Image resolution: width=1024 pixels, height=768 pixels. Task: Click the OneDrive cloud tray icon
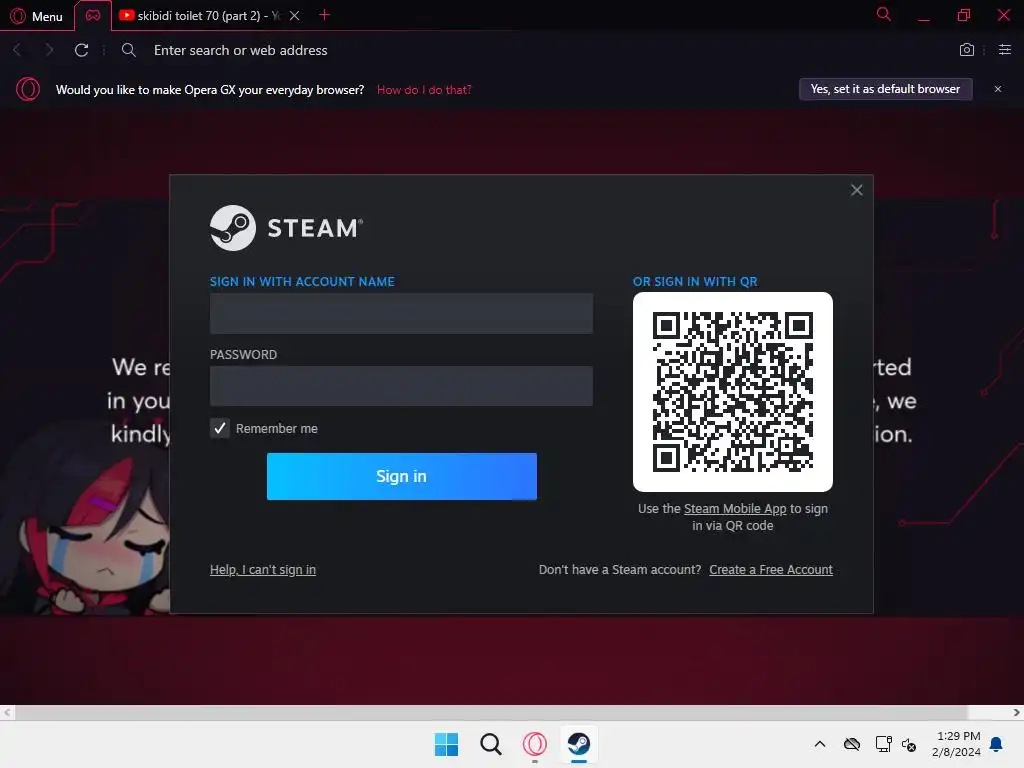[852, 744]
